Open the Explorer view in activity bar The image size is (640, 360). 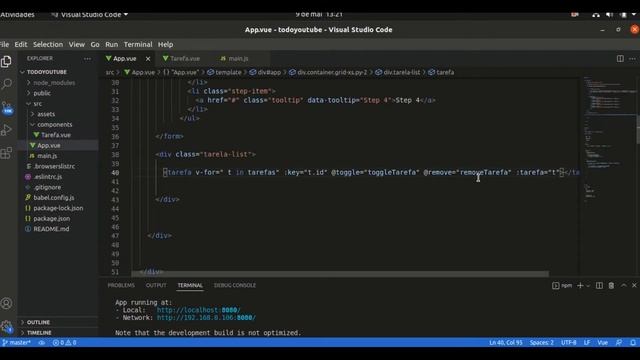tap(6, 61)
